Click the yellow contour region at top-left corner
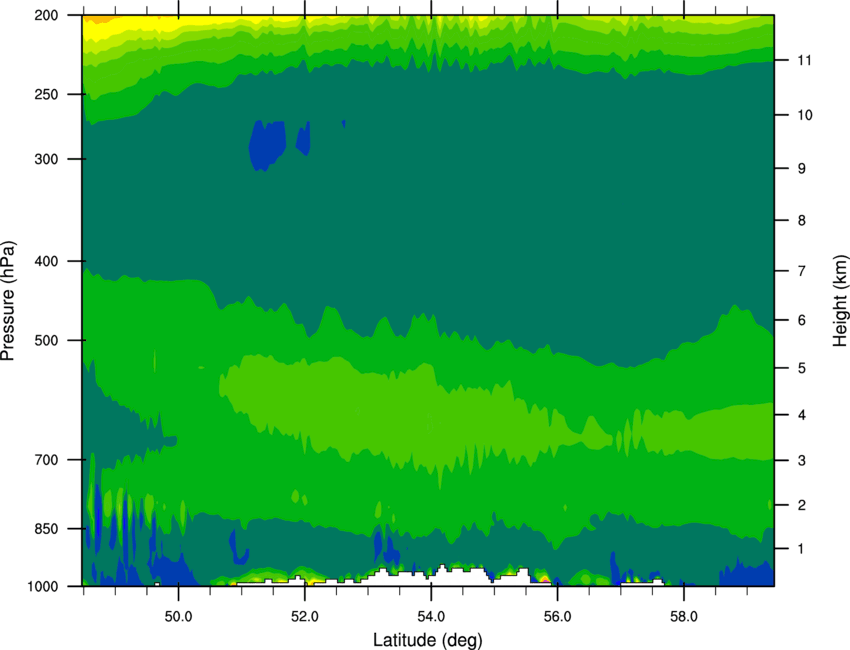Image resolution: width=850 pixels, height=650 pixels. 119,28
